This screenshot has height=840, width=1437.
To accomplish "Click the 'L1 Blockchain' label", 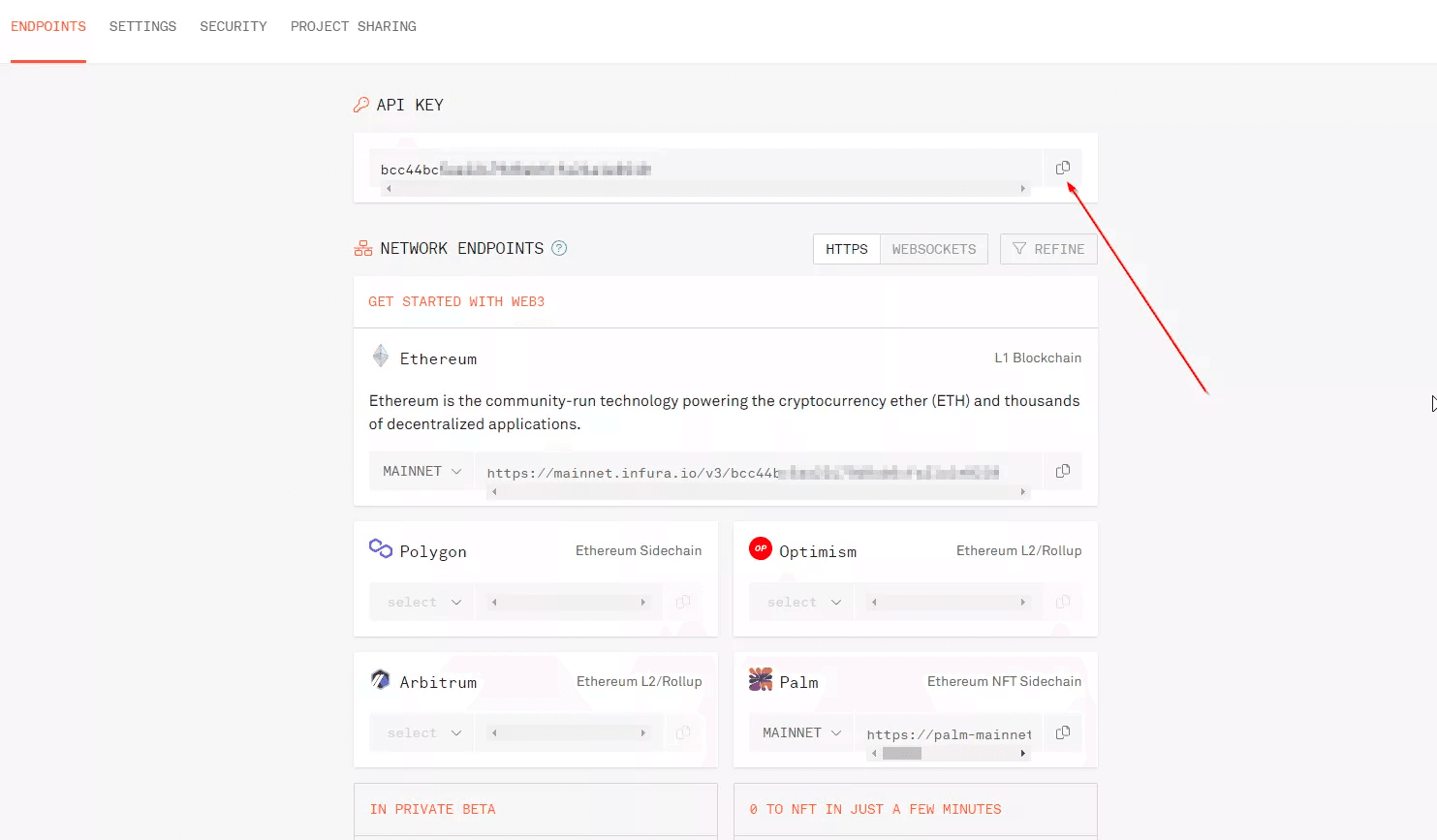I will pos(1038,358).
